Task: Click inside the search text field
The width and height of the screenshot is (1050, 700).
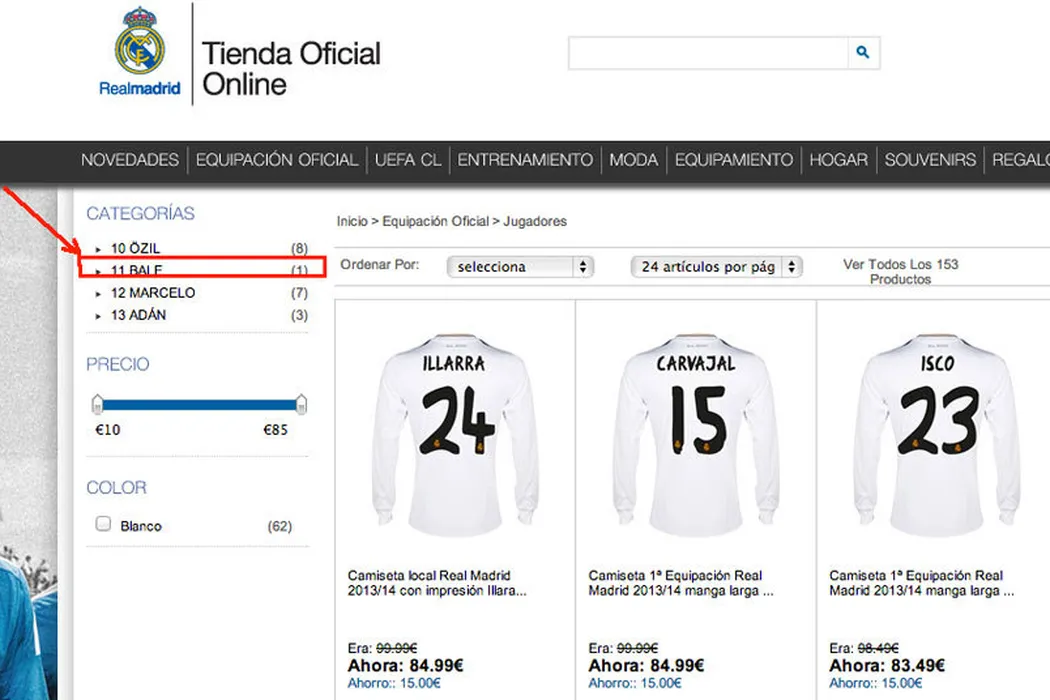Action: pyautogui.click(x=708, y=53)
